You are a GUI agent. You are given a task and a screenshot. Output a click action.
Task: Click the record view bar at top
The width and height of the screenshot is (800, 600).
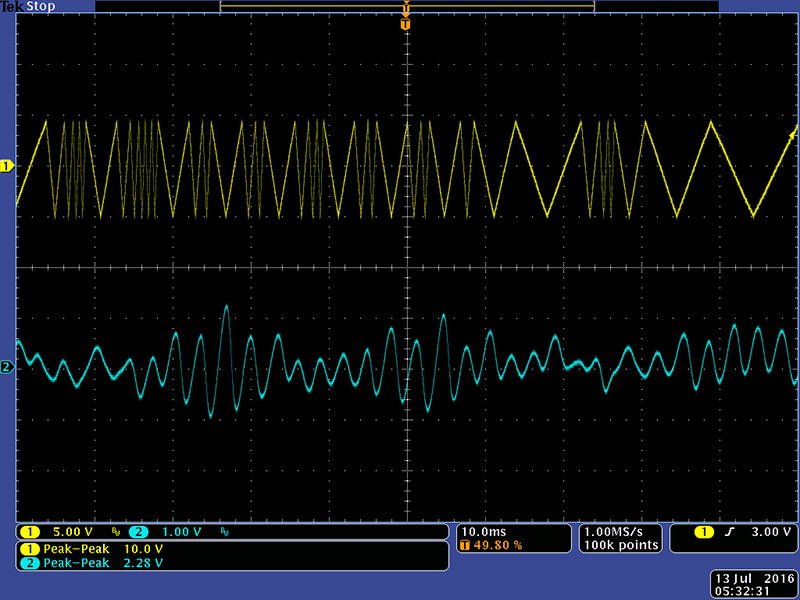(x=407, y=7)
